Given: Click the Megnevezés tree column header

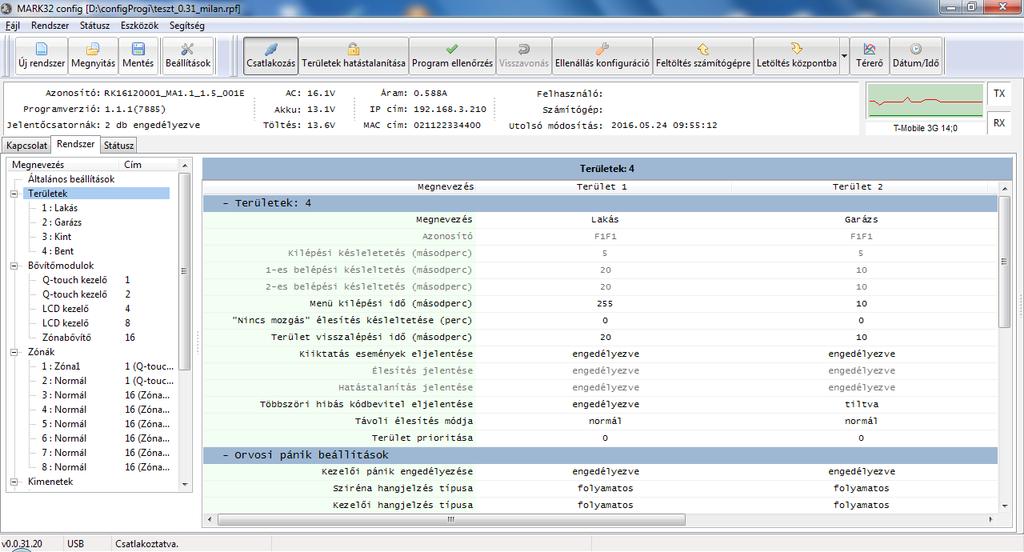Looking at the screenshot, I should click(38, 165).
